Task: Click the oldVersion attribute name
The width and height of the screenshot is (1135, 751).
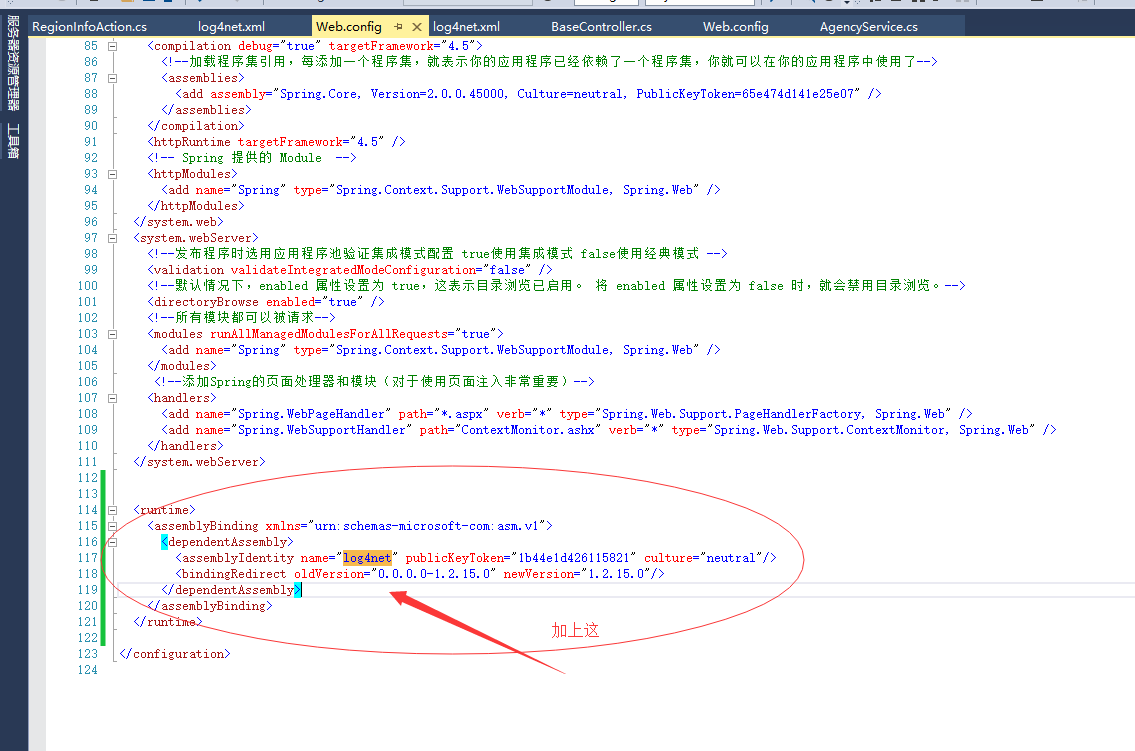Action: [329, 574]
